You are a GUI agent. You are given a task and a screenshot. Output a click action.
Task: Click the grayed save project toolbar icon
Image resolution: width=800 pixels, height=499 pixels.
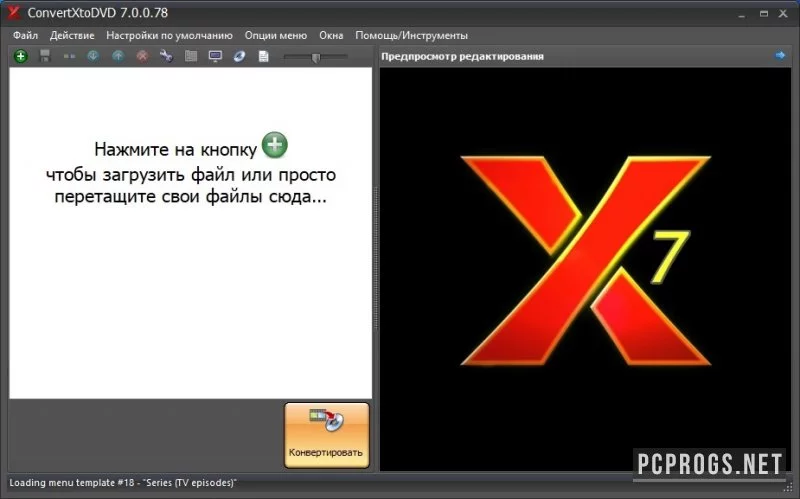(x=45, y=56)
